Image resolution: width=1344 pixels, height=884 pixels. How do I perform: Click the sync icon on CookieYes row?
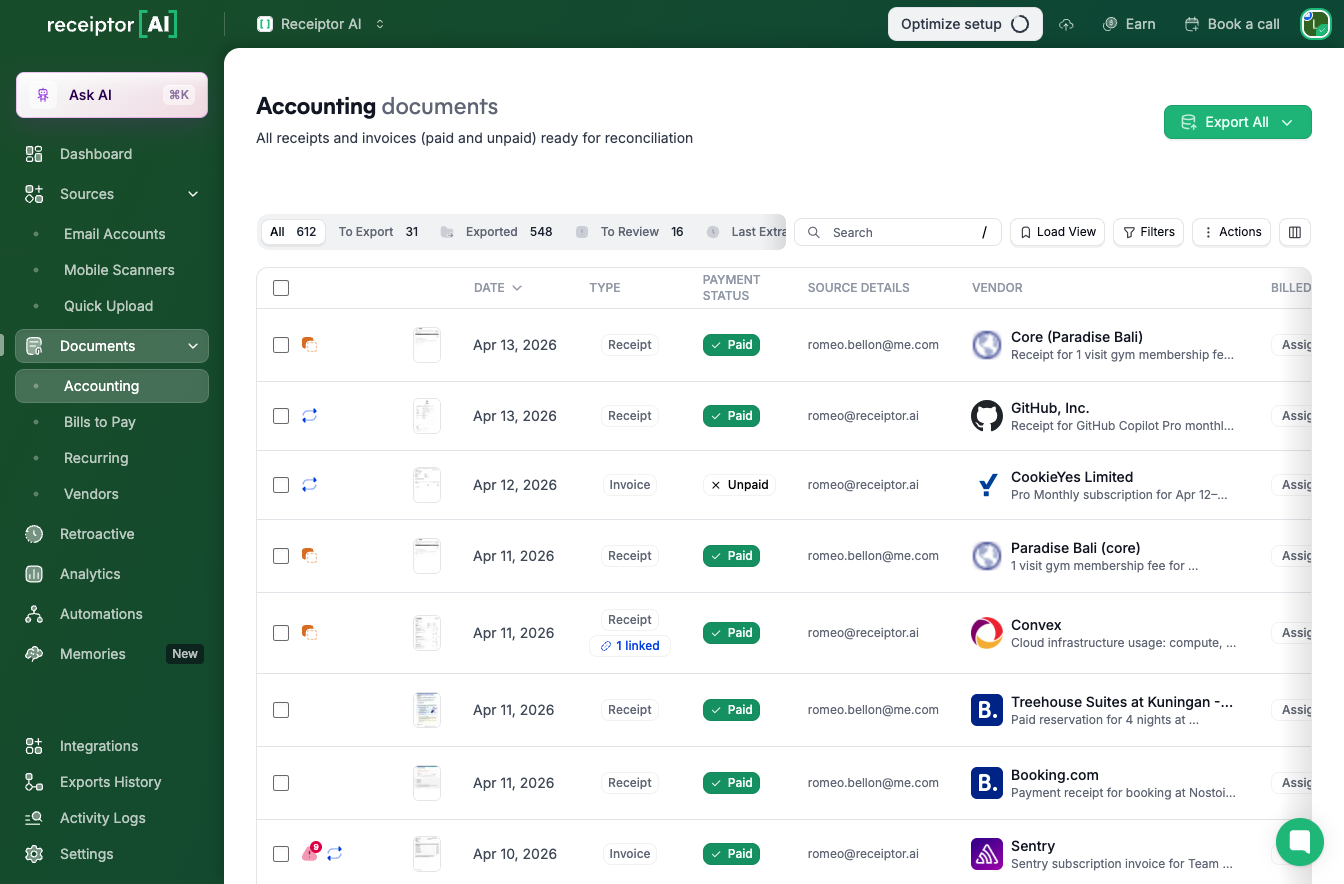(x=310, y=485)
